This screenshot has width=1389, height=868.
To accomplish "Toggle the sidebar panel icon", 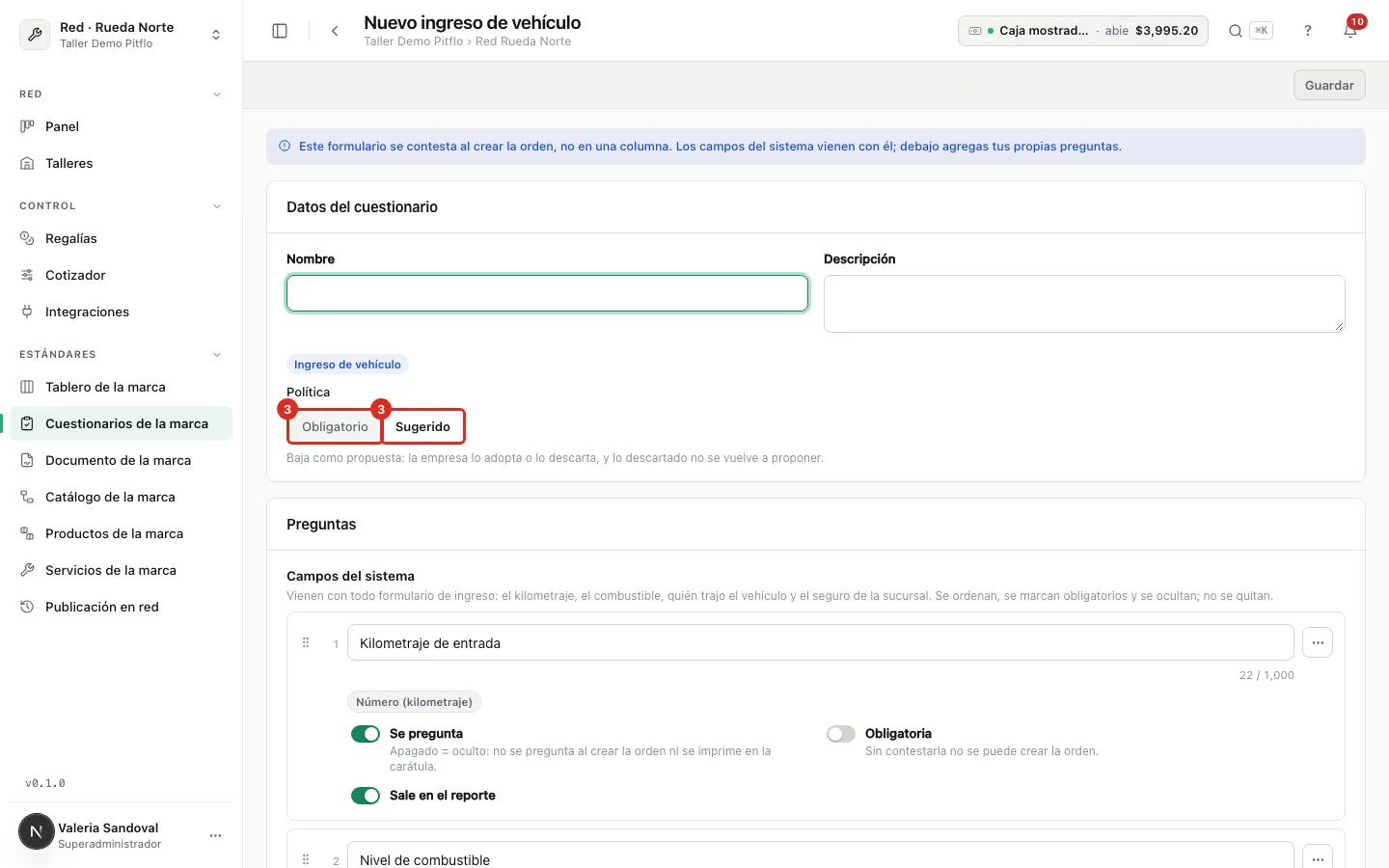I will (280, 31).
